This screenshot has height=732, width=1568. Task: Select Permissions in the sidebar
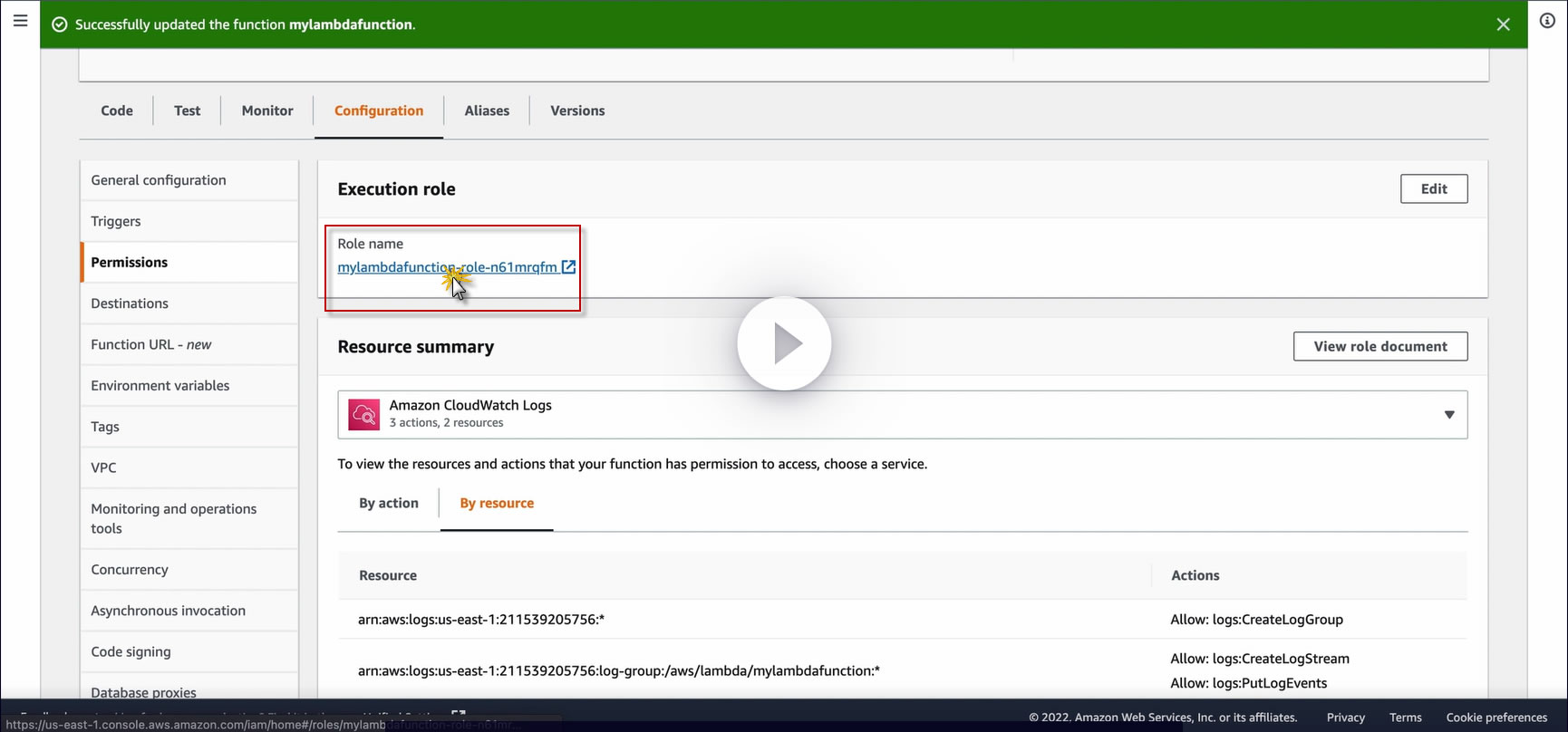click(x=189, y=263)
